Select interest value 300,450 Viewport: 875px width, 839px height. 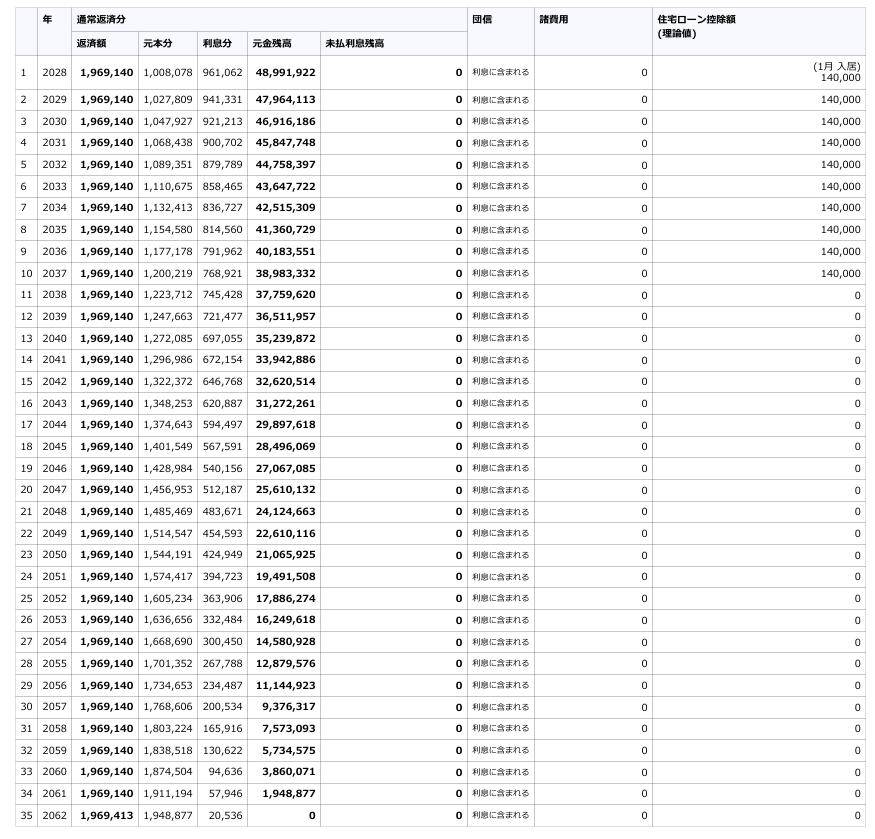click(223, 641)
